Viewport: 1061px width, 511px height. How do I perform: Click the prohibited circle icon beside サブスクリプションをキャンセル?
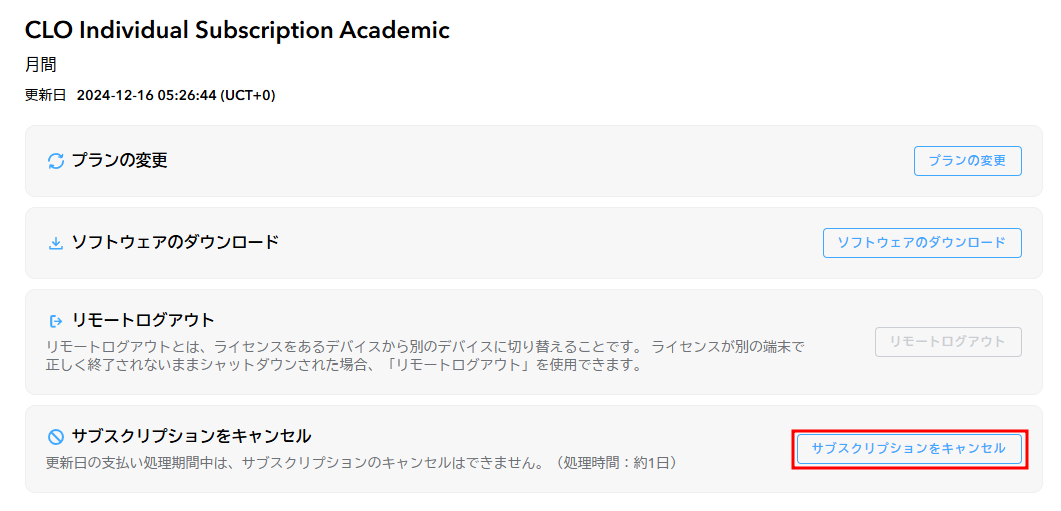click(x=56, y=437)
